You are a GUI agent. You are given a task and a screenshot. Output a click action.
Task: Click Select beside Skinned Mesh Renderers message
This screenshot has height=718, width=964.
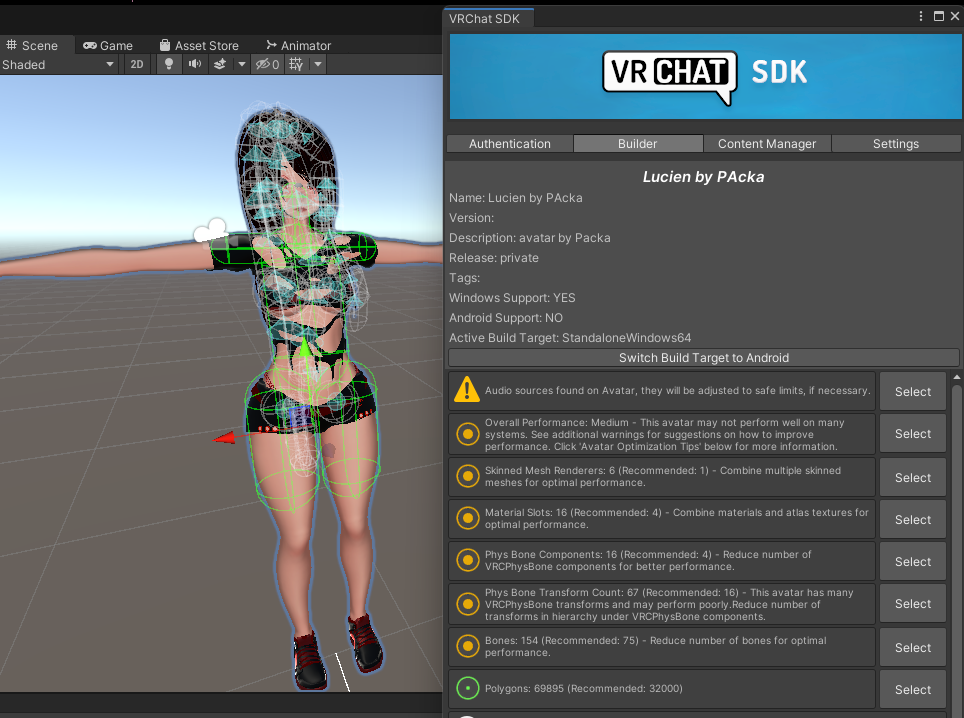pyautogui.click(x=913, y=478)
